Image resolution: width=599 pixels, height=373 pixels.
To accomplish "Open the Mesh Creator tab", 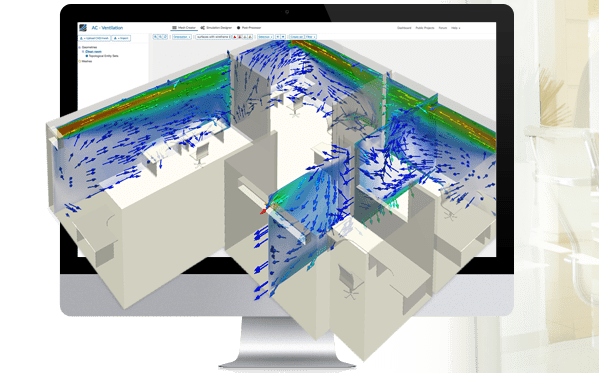I will point(184,28).
